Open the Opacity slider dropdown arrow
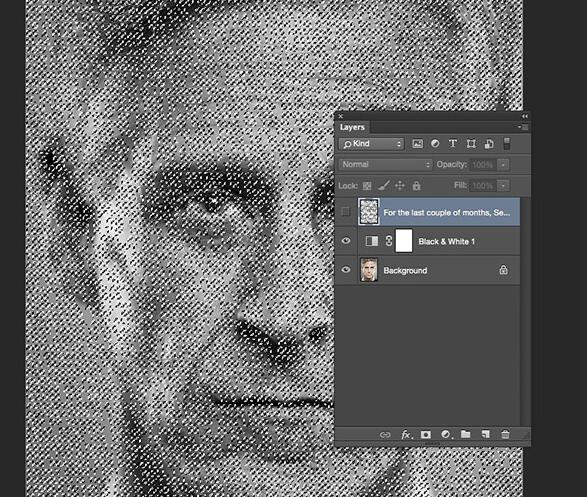The height and width of the screenshot is (497, 587). click(x=504, y=165)
